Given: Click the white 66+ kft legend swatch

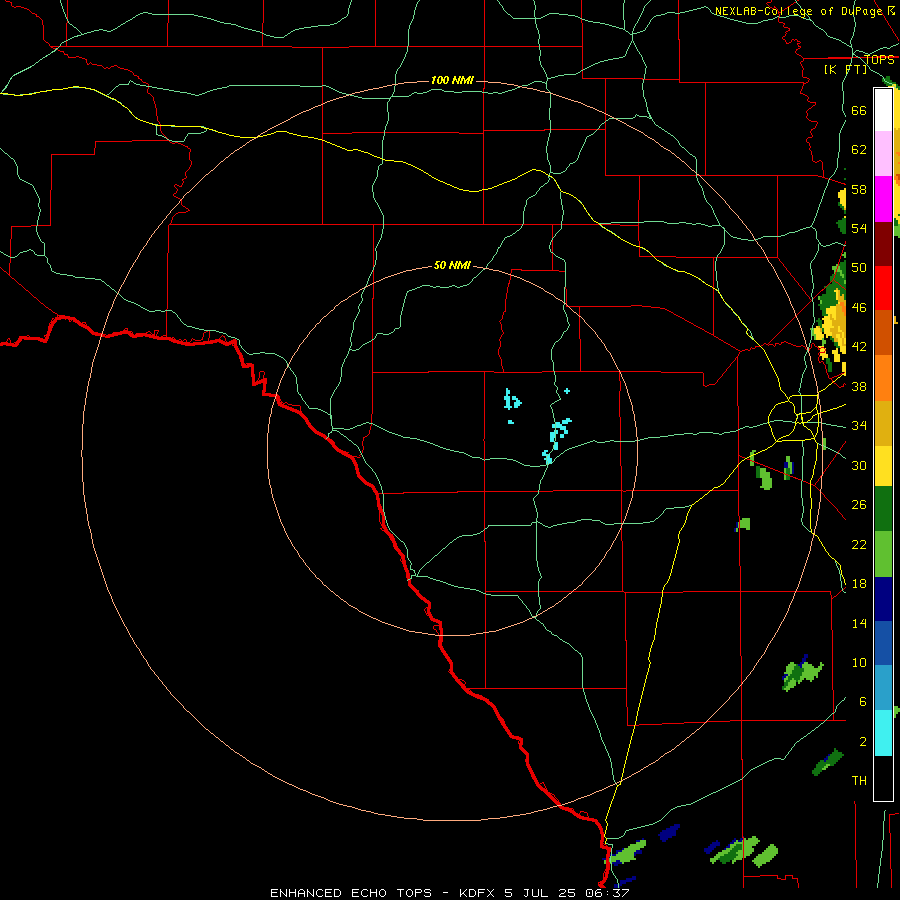Looking at the screenshot, I should click(883, 110).
